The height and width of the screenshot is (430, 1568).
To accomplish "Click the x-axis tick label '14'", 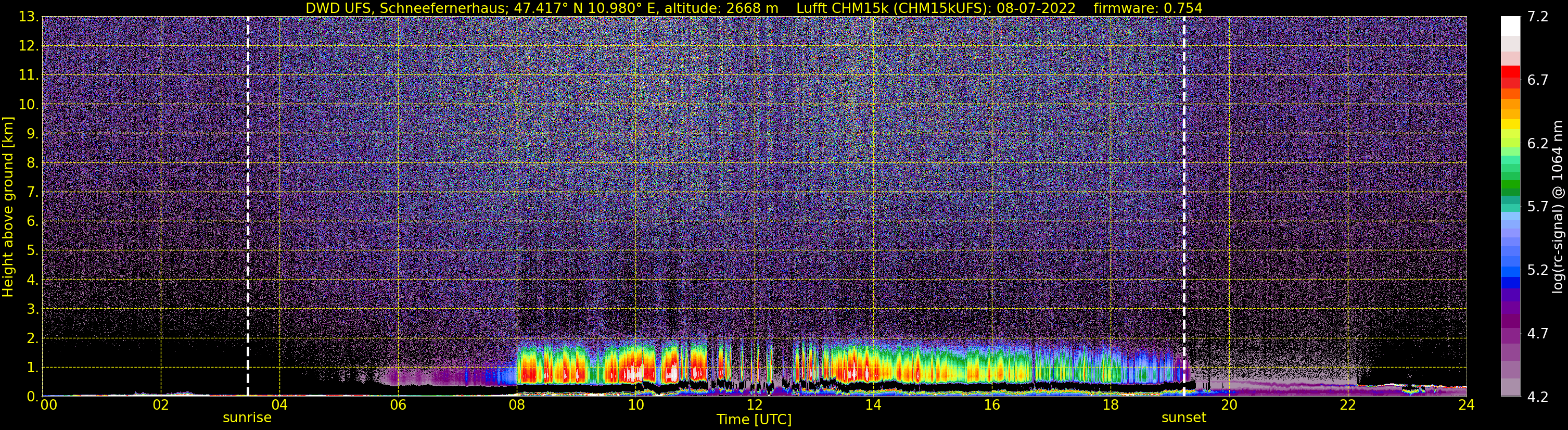I will 873,405.
